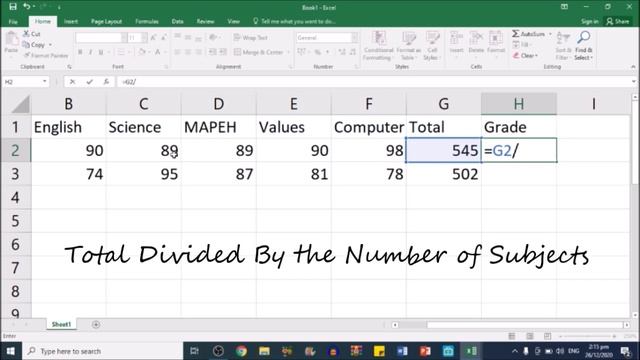The width and height of the screenshot is (640, 360).
Task: Cancel the formula entry with X
Action: [72, 82]
